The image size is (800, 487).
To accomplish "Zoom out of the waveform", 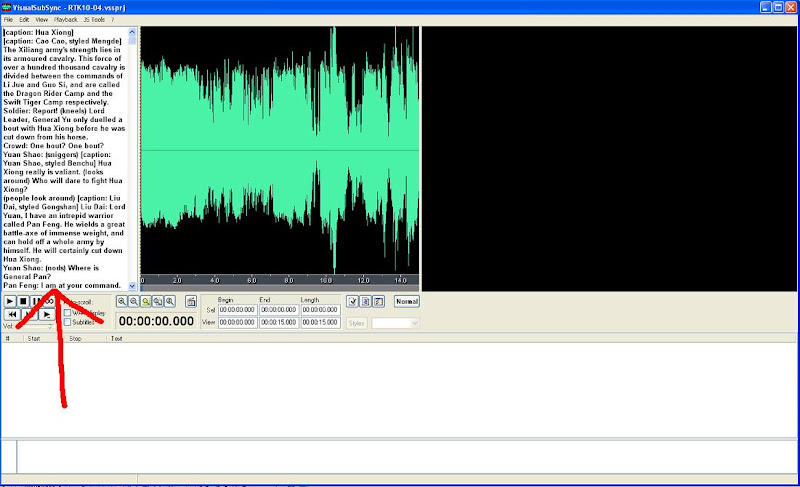I will [x=134, y=301].
